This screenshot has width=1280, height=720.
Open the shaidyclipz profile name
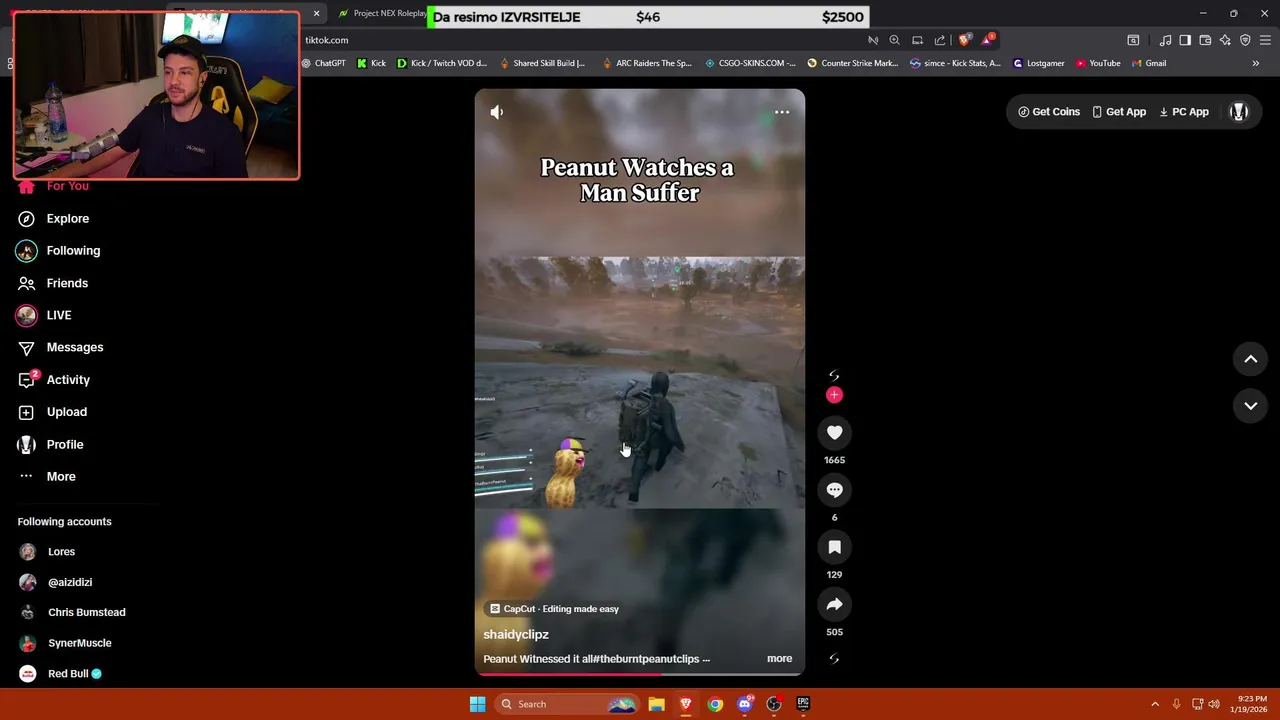pyautogui.click(x=516, y=634)
